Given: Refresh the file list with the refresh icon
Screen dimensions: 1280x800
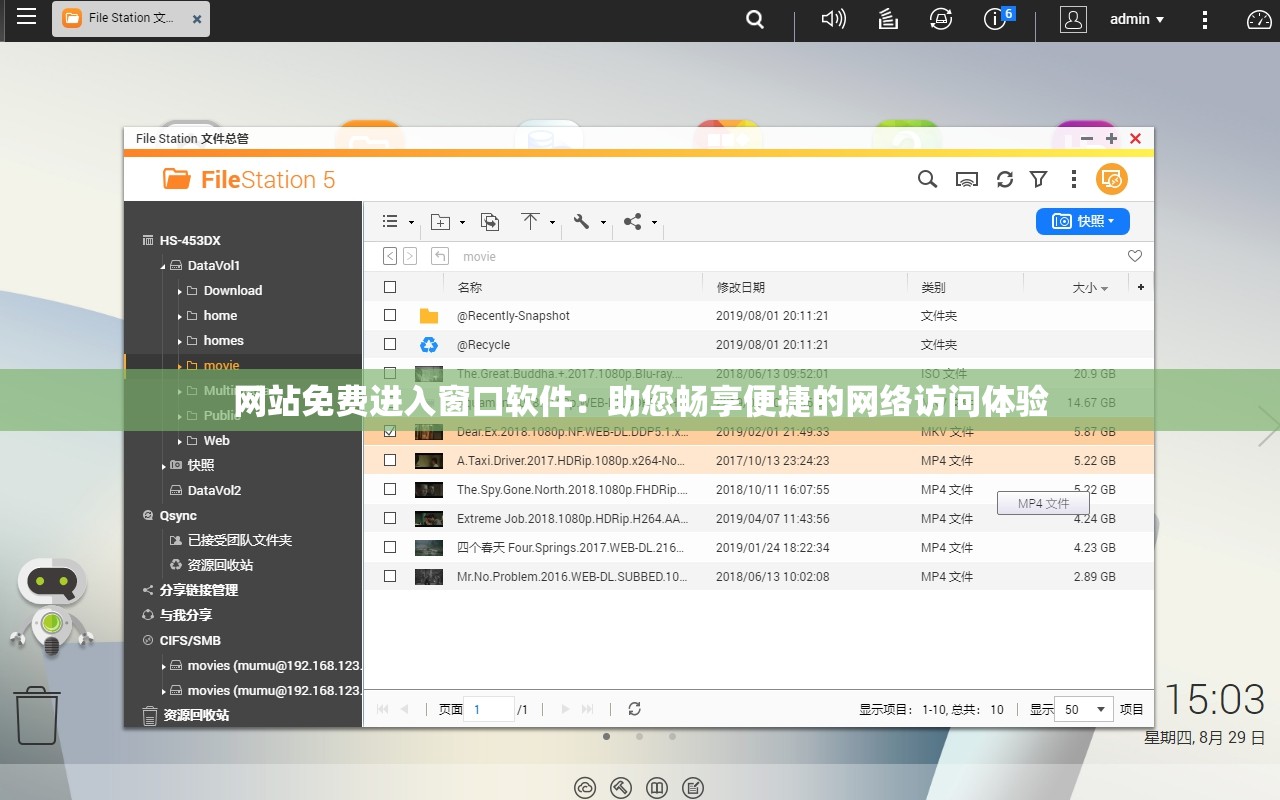Looking at the screenshot, I should (1004, 179).
